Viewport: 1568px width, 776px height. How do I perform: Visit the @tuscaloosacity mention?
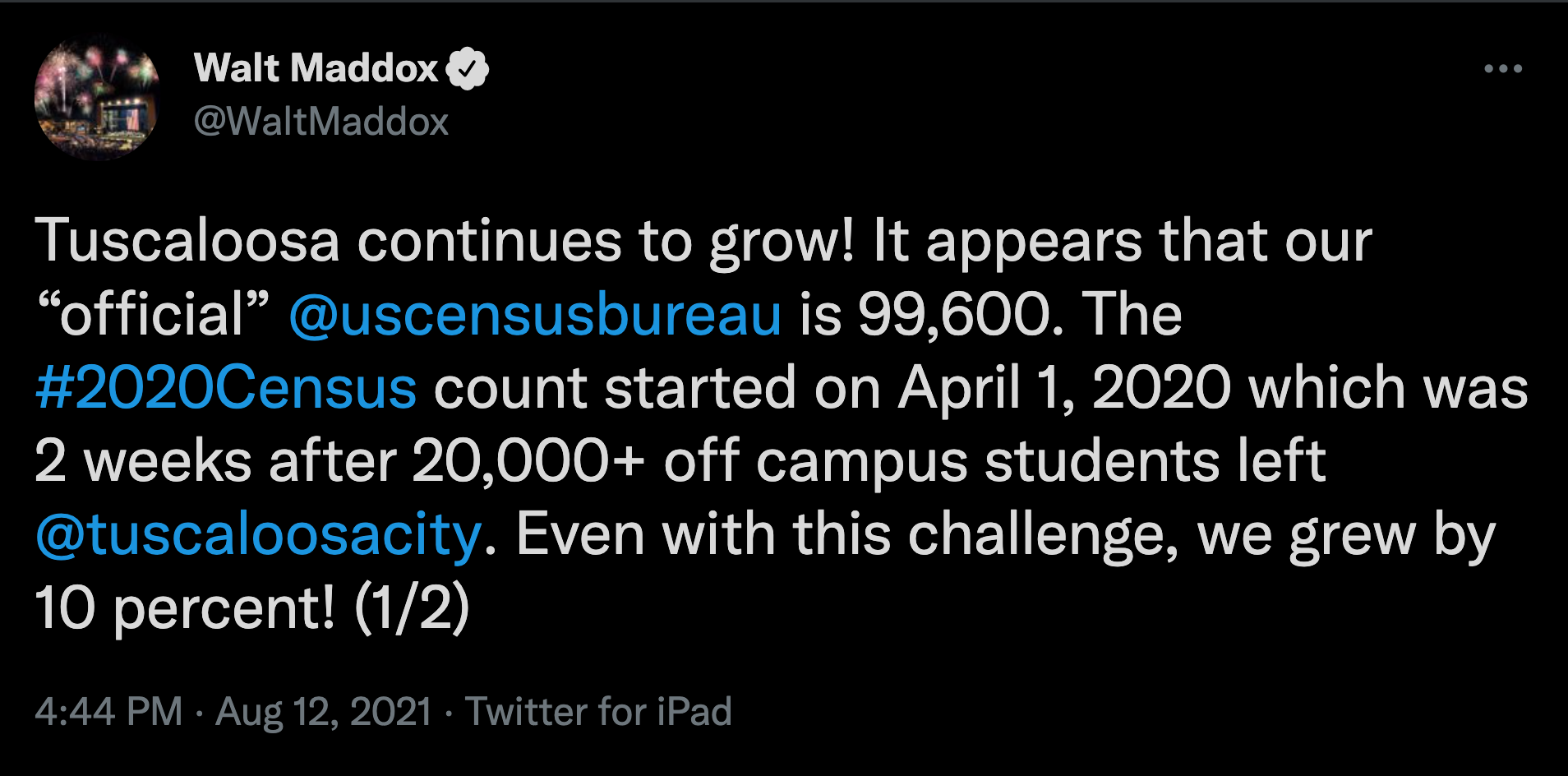coord(258,534)
